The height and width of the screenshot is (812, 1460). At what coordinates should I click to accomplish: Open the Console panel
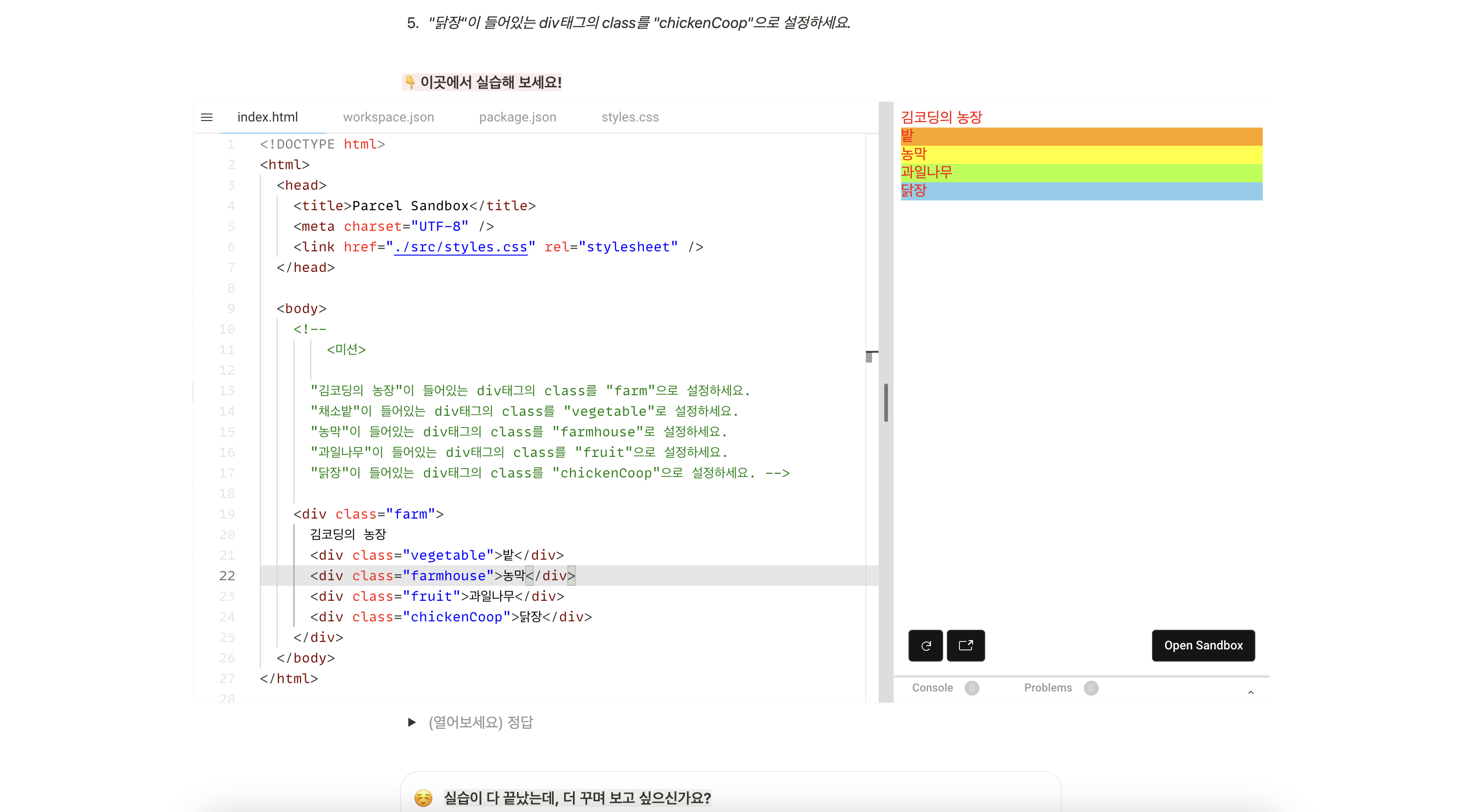[932, 687]
